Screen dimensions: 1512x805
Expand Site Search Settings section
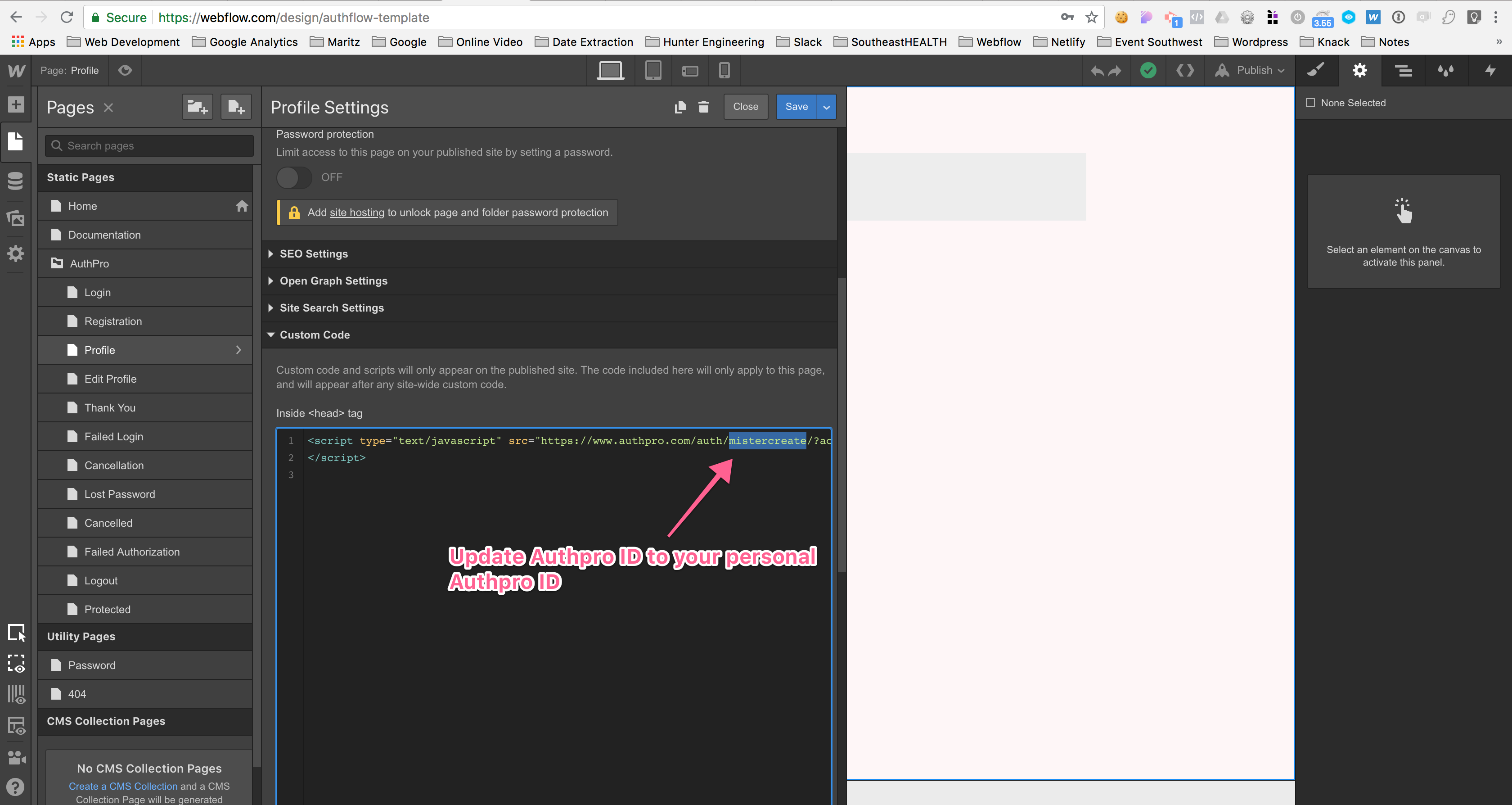pos(549,308)
